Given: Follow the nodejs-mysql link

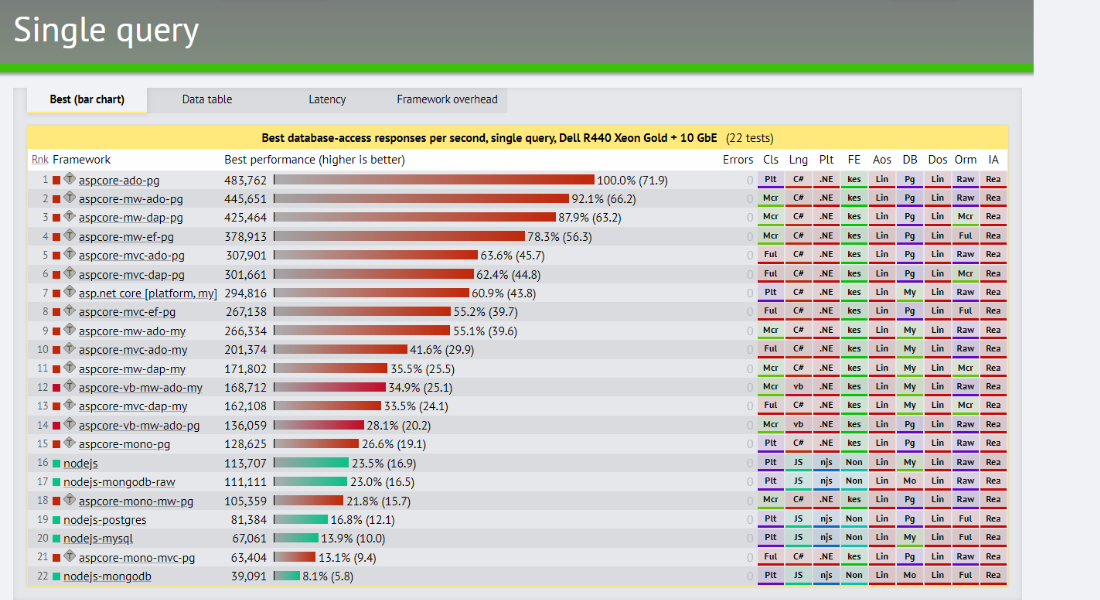Looking at the screenshot, I should pos(98,539).
